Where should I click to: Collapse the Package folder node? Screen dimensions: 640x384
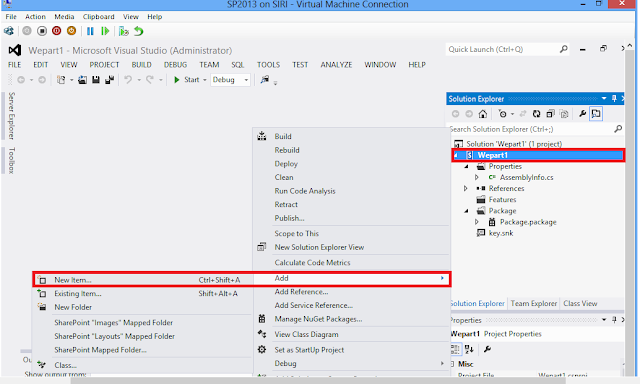466,211
